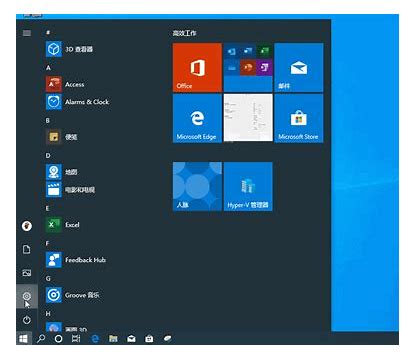Expand the Start hamburger menu
This screenshot has width=416, height=360.
coord(27,33)
